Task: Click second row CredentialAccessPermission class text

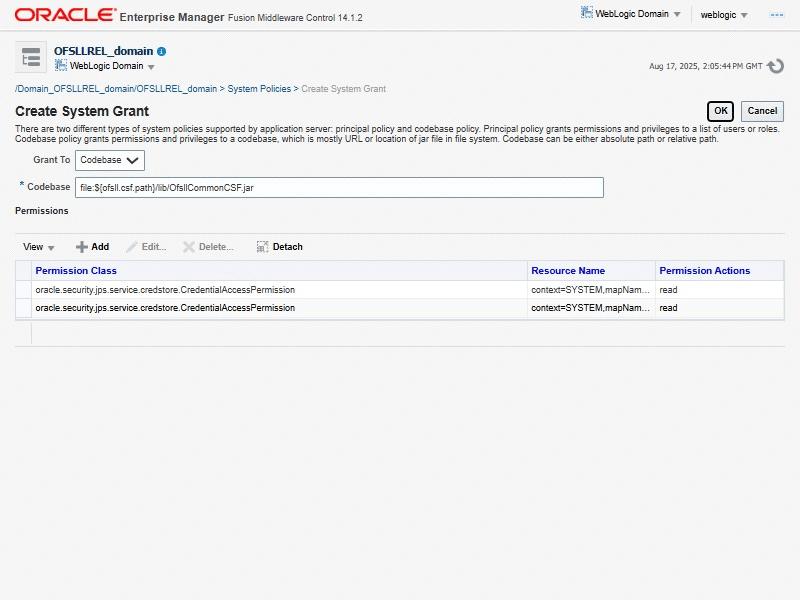Action: tap(165, 308)
